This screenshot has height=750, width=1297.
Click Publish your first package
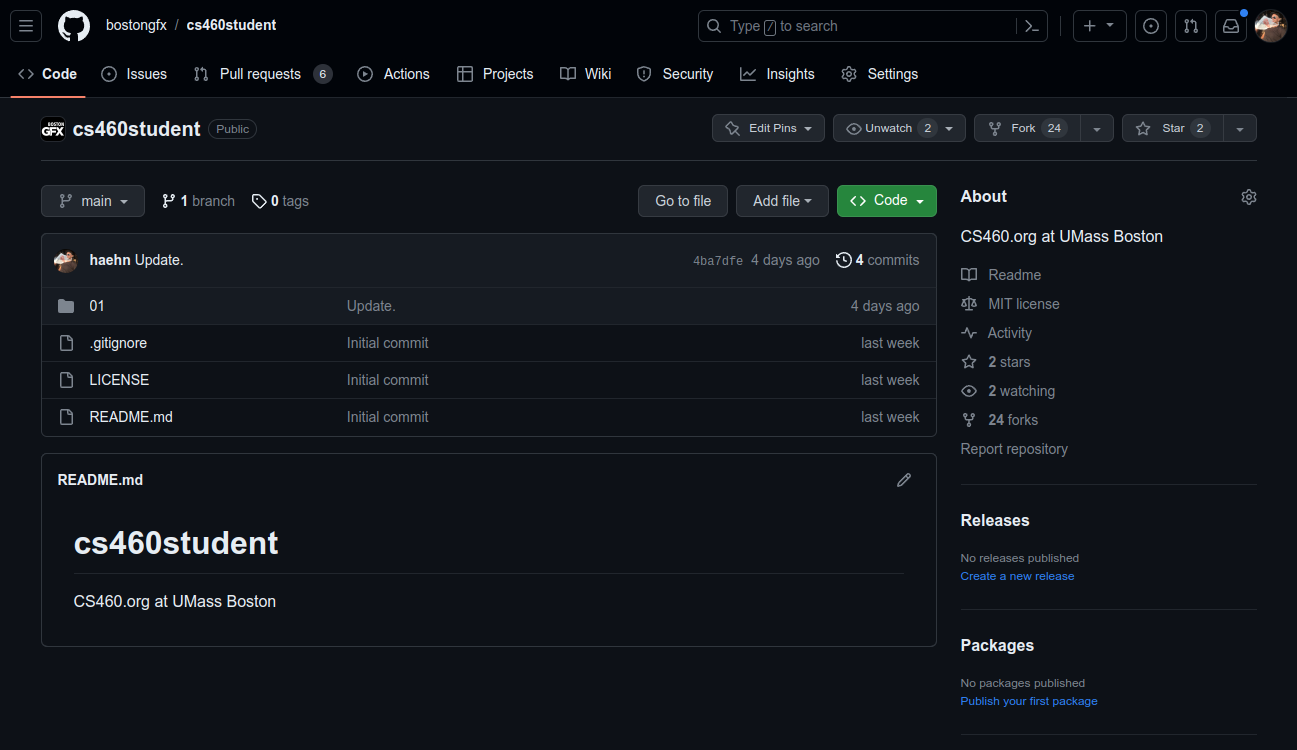[x=1029, y=701]
